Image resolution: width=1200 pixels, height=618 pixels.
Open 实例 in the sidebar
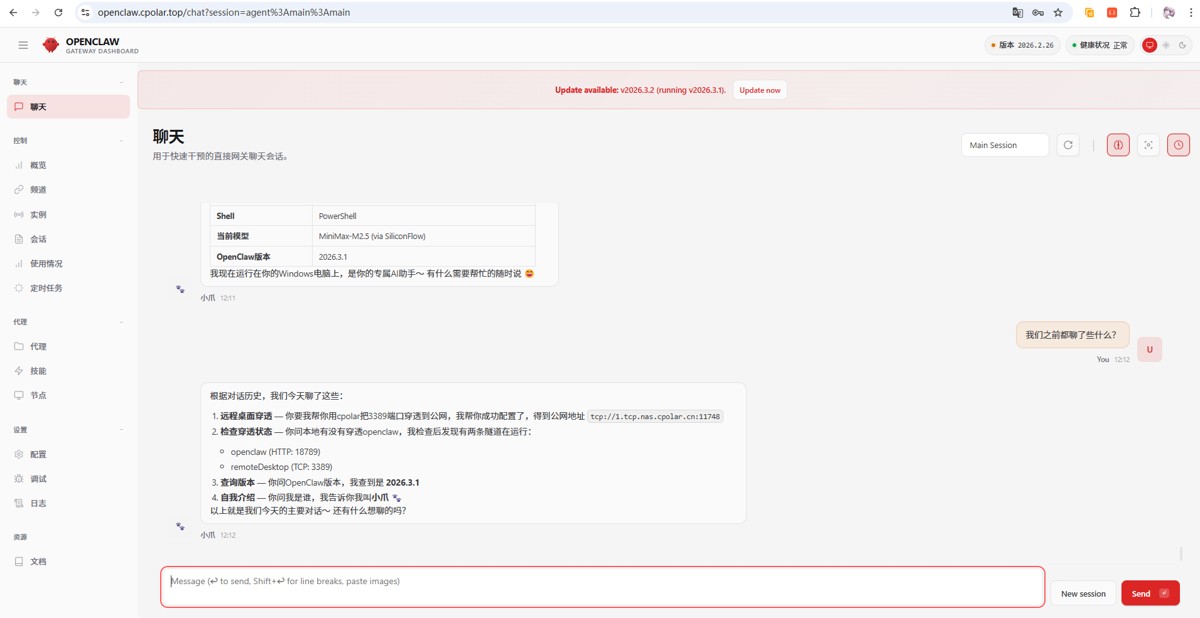(x=69, y=215)
